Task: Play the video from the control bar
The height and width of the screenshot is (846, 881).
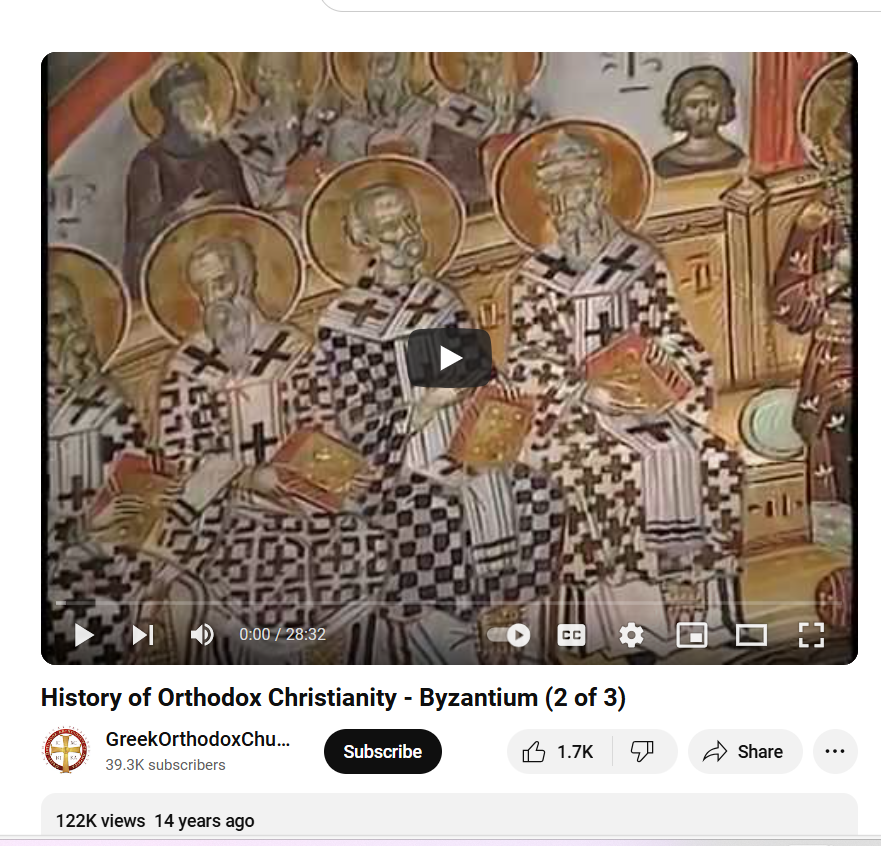Action: (x=84, y=635)
